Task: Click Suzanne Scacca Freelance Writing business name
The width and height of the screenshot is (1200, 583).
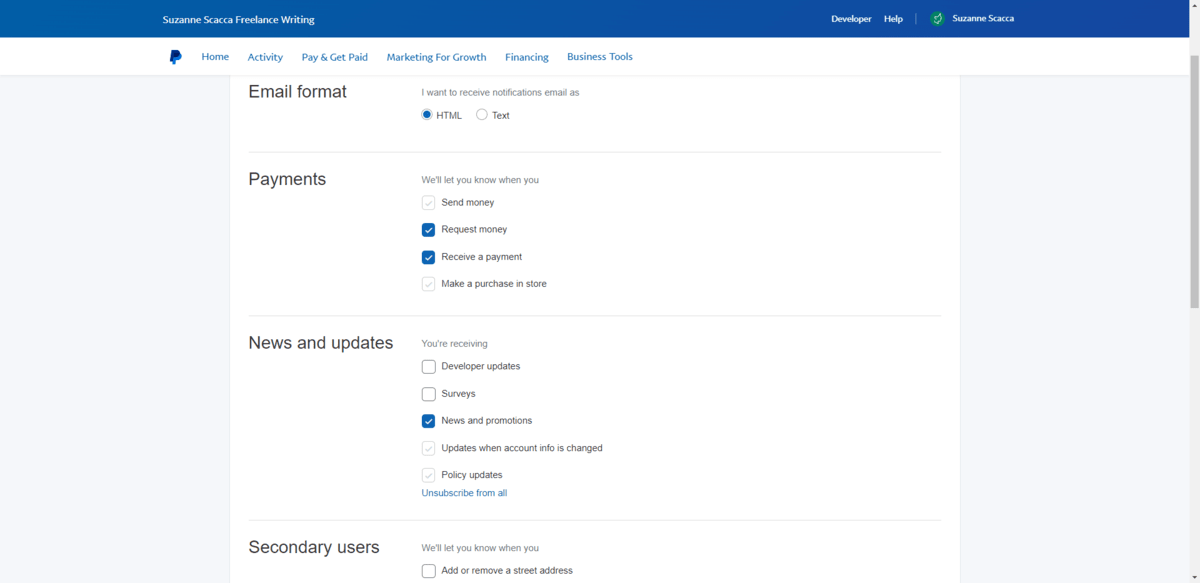Action: [x=238, y=20]
